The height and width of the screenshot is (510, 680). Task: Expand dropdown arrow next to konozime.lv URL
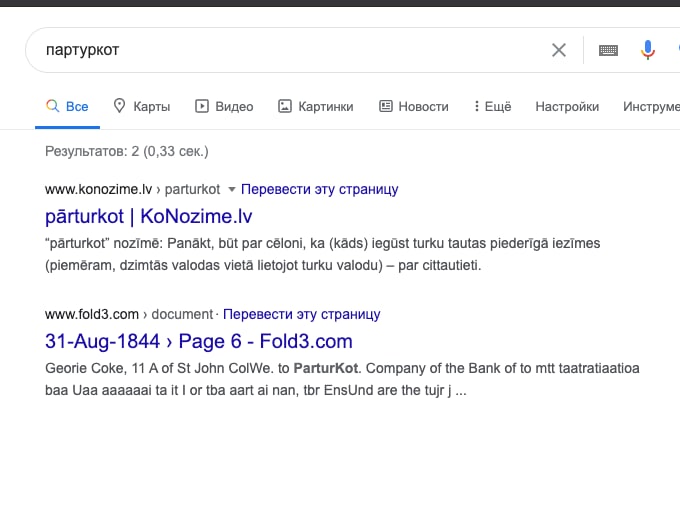click(x=231, y=189)
